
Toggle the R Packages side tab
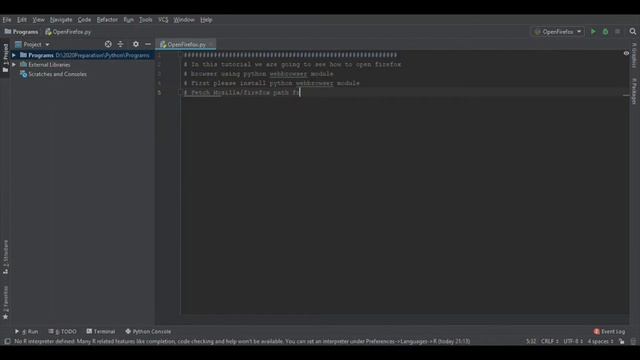pyautogui.click(x=634, y=91)
